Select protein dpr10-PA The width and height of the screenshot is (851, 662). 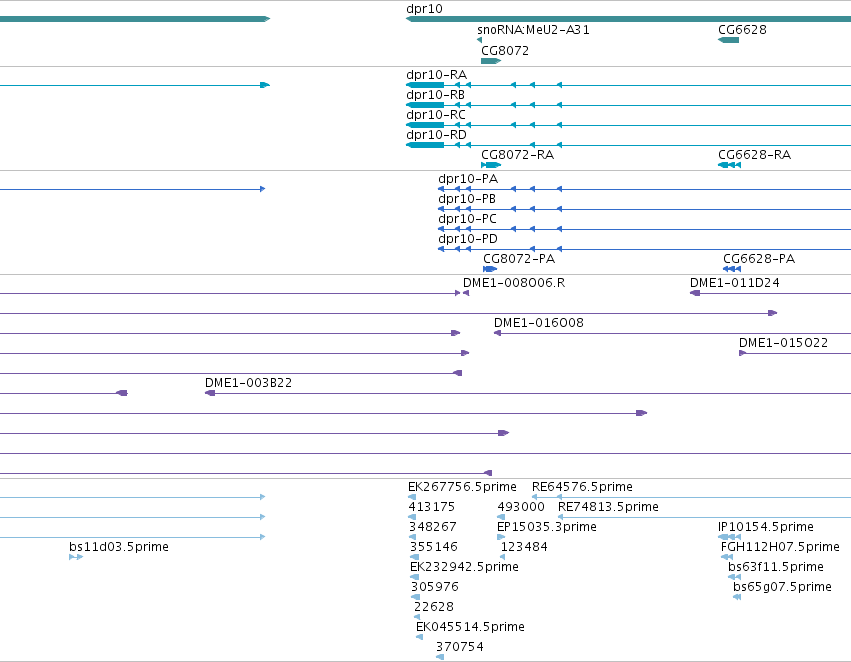coord(468,179)
